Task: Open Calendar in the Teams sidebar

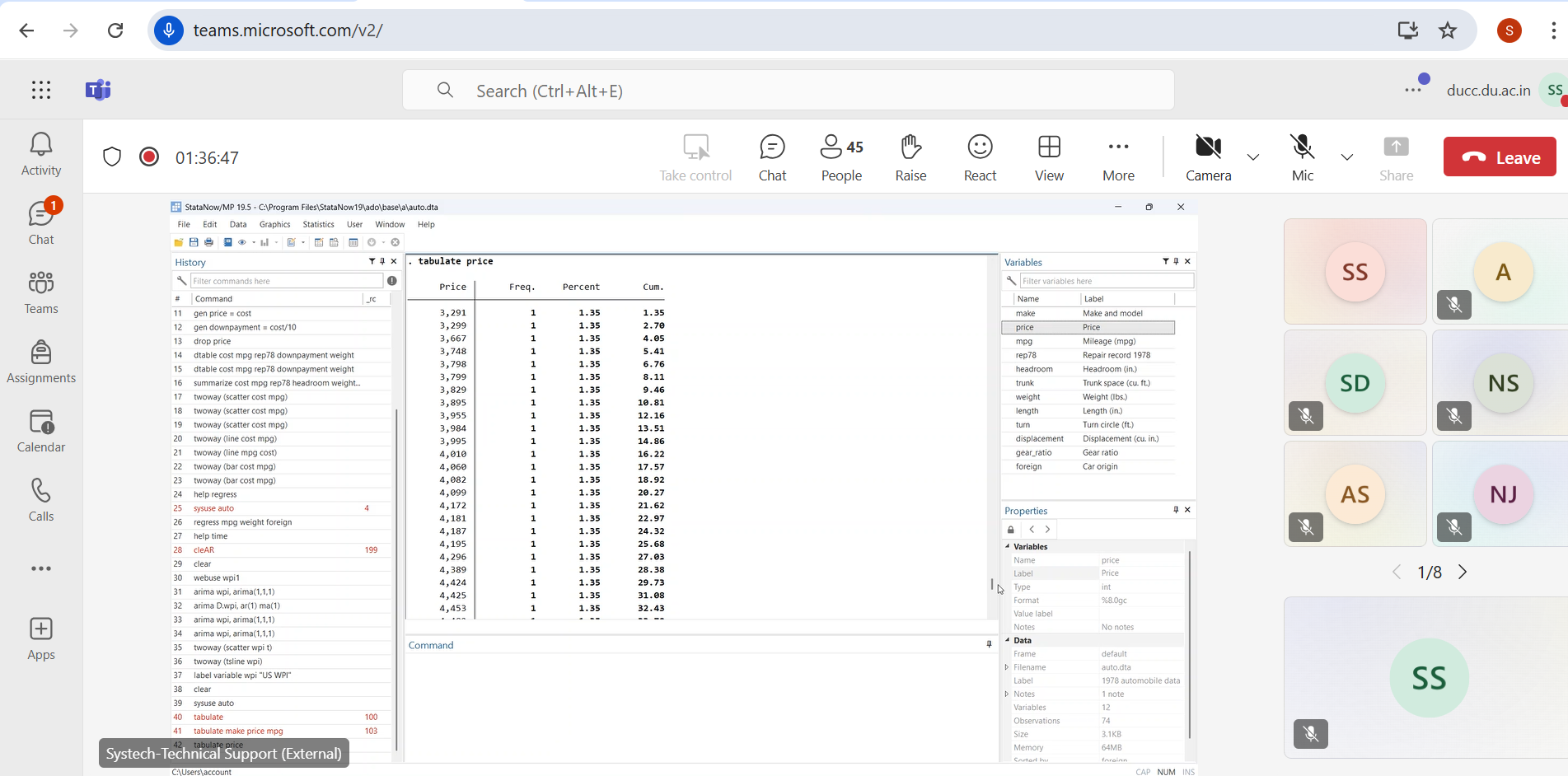Action: click(41, 431)
